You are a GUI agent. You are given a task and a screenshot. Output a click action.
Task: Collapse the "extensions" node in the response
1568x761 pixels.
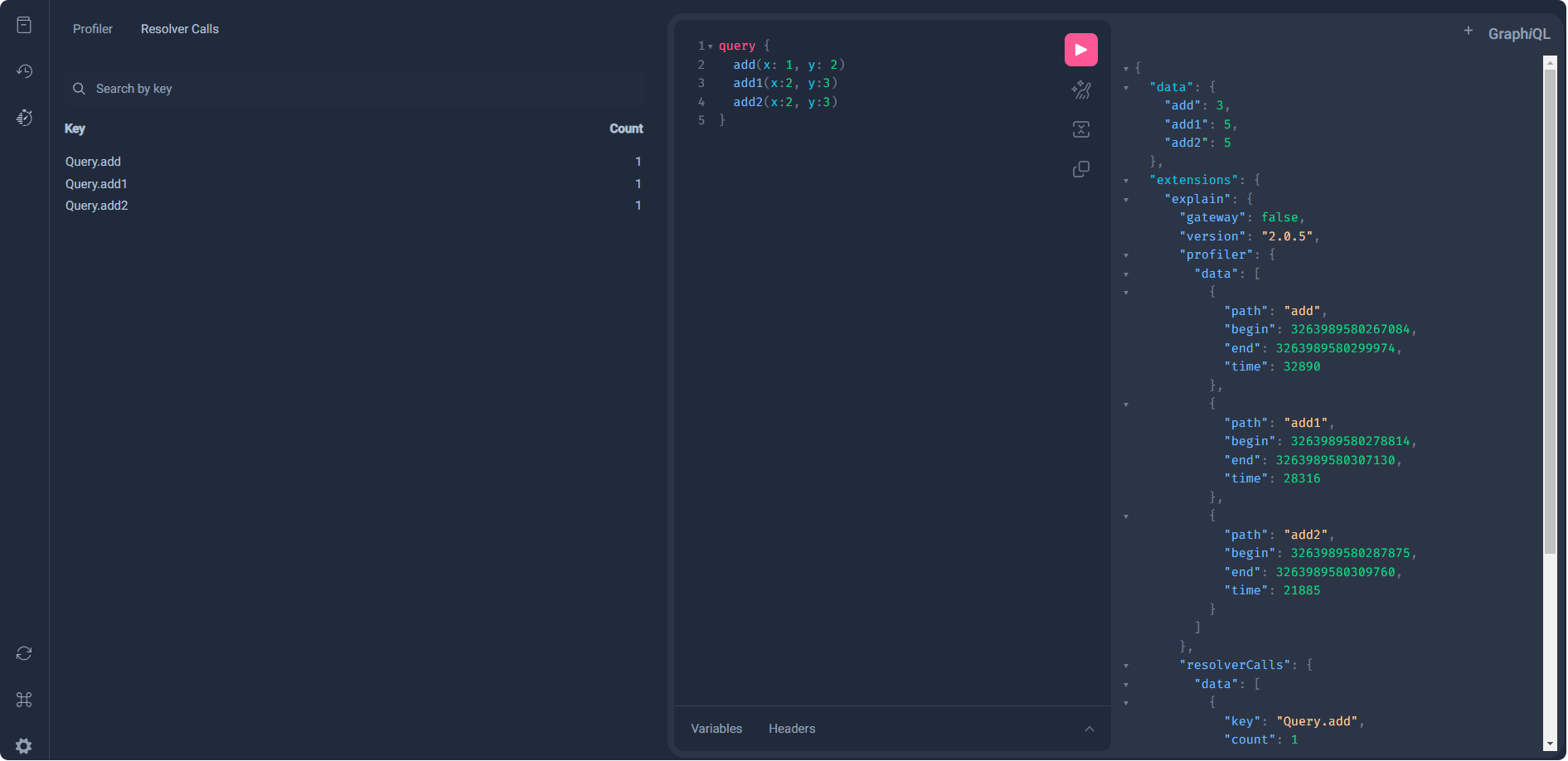[x=1125, y=180]
